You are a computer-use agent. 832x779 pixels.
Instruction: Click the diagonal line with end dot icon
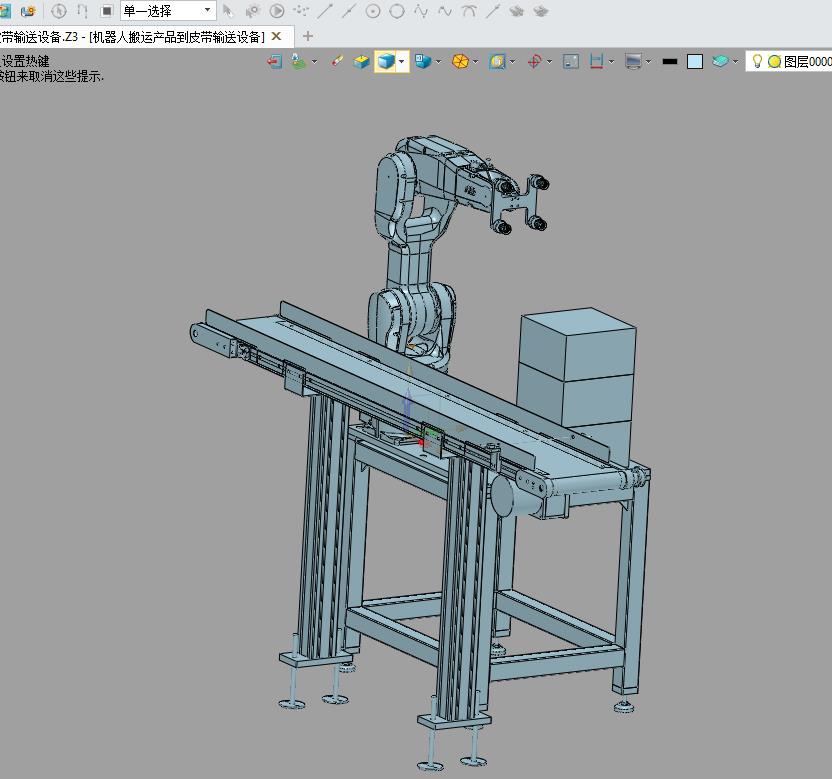click(x=493, y=11)
